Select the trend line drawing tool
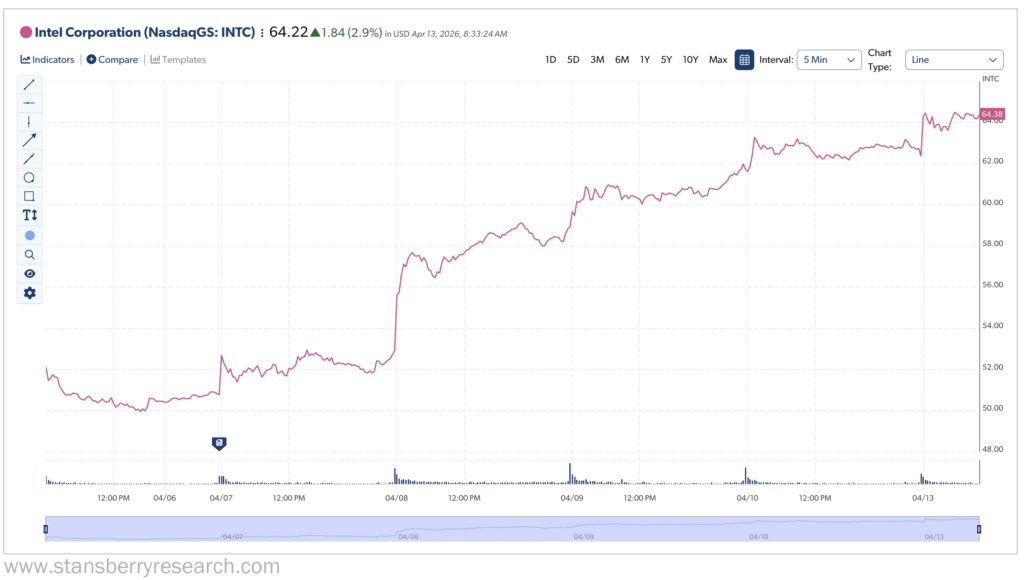1024x580 pixels. pyautogui.click(x=29, y=85)
